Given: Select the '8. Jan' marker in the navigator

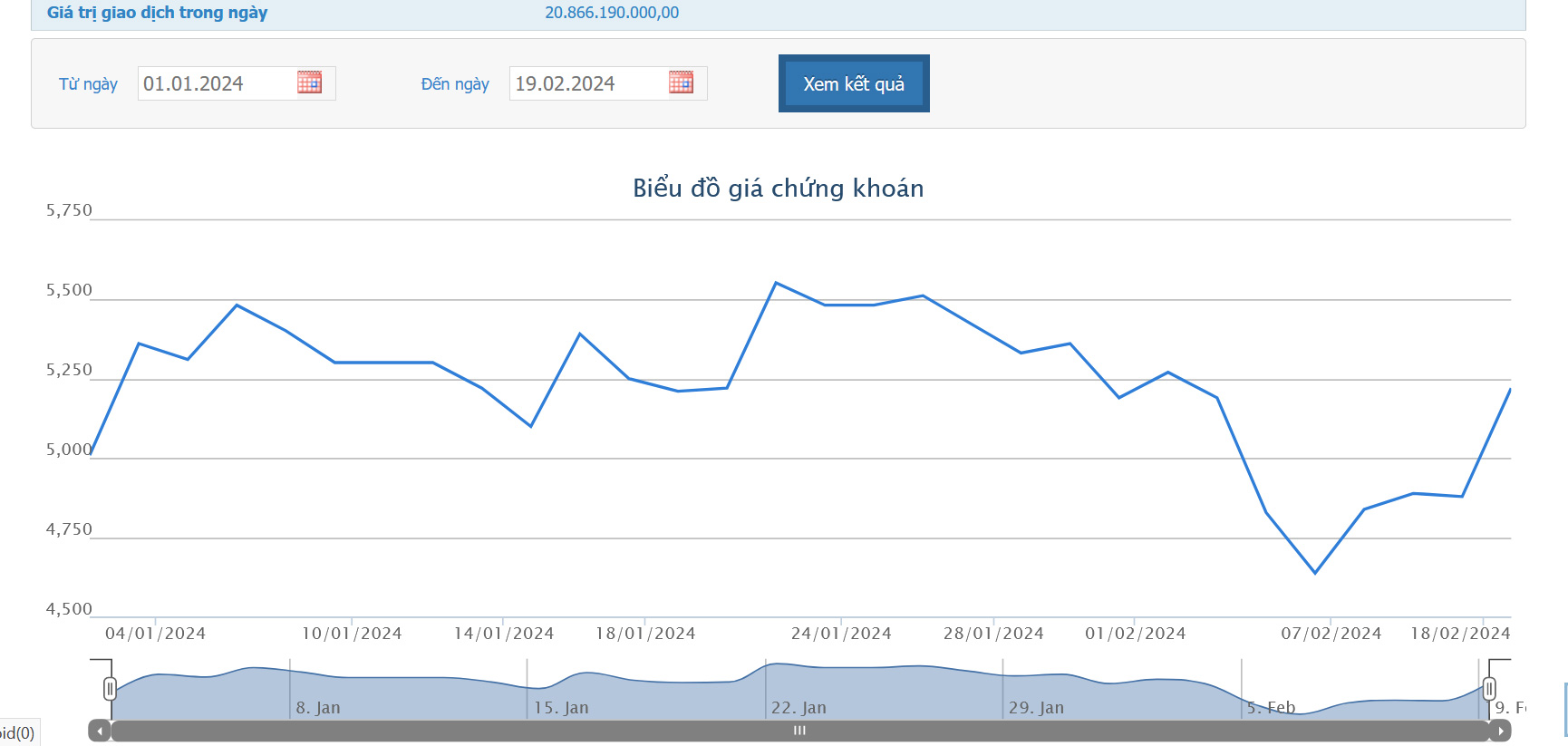Looking at the screenshot, I should tap(318, 707).
